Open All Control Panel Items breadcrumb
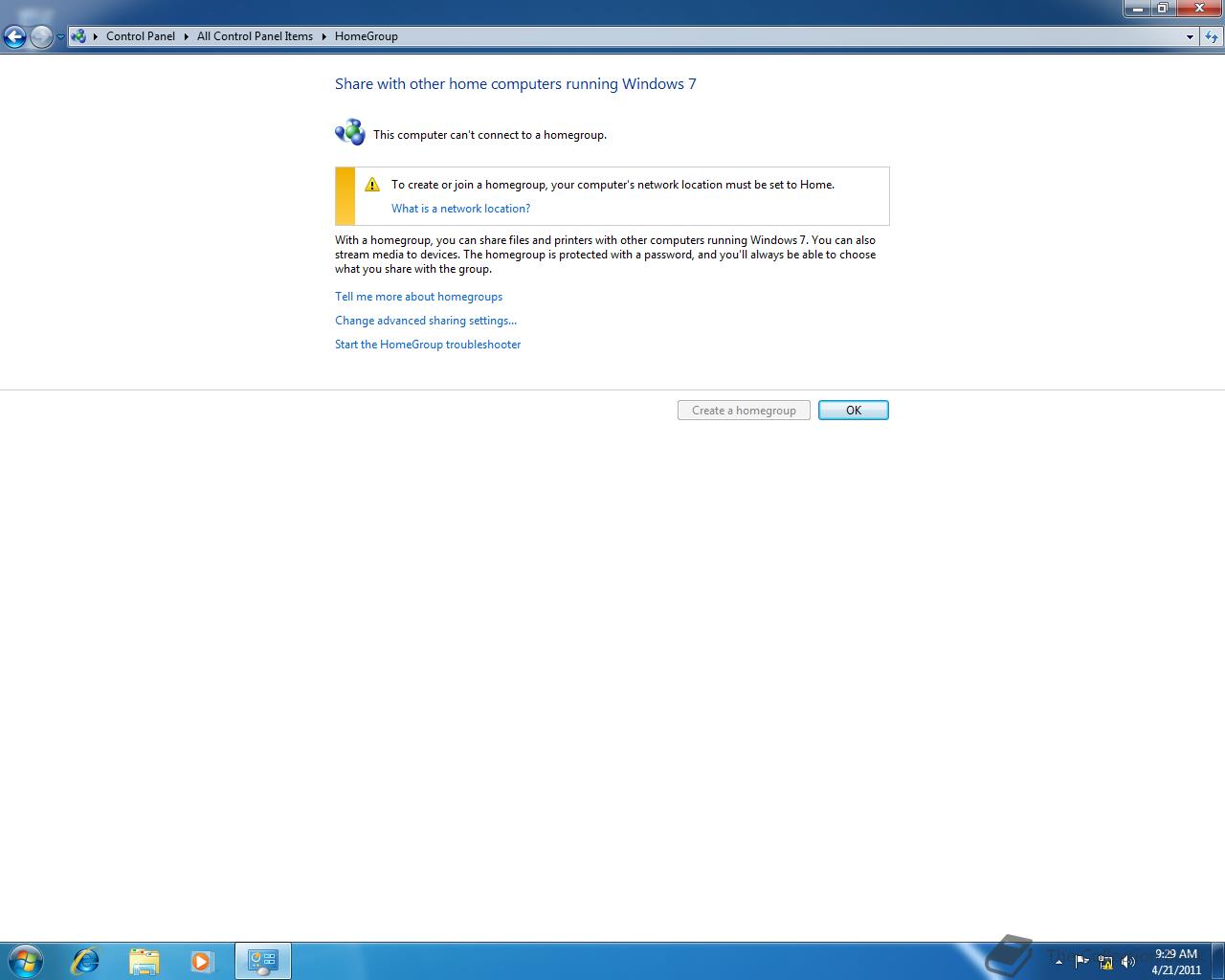The height and width of the screenshot is (980, 1225). point(255,36)
